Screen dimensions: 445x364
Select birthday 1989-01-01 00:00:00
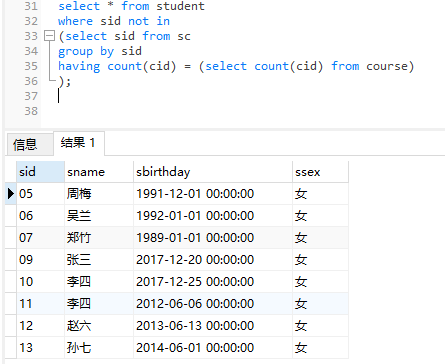point(213,238)
